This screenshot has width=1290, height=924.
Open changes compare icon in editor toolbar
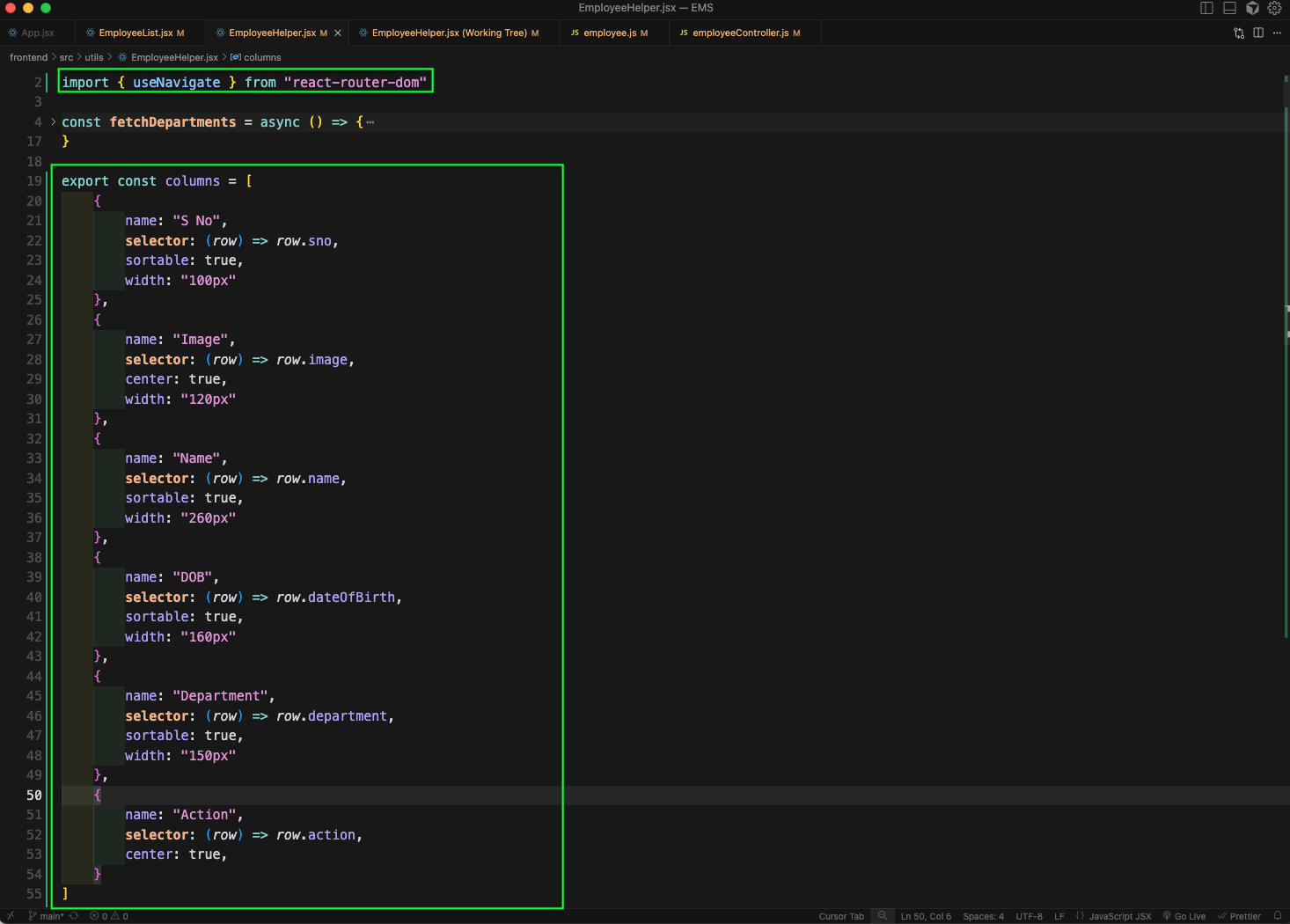pos(1239,33)
